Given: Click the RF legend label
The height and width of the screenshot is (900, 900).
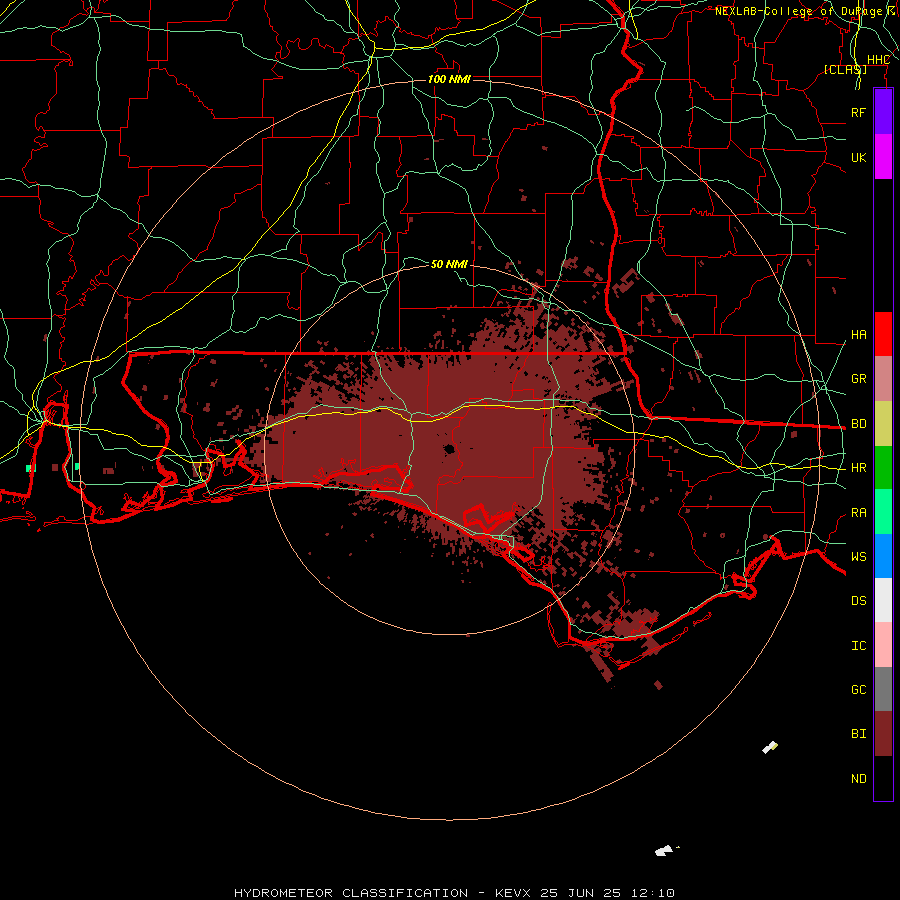Looking at the screenshot, I should pyautogui.click(x=859, y=112).
